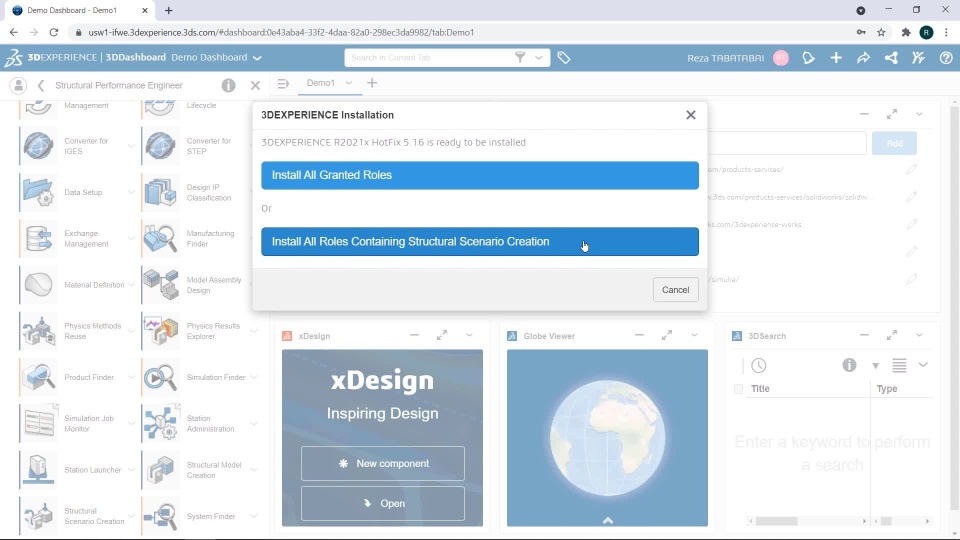
Task: Expand the Globe Viewer widget menu chevron
Action: point(694,336)
